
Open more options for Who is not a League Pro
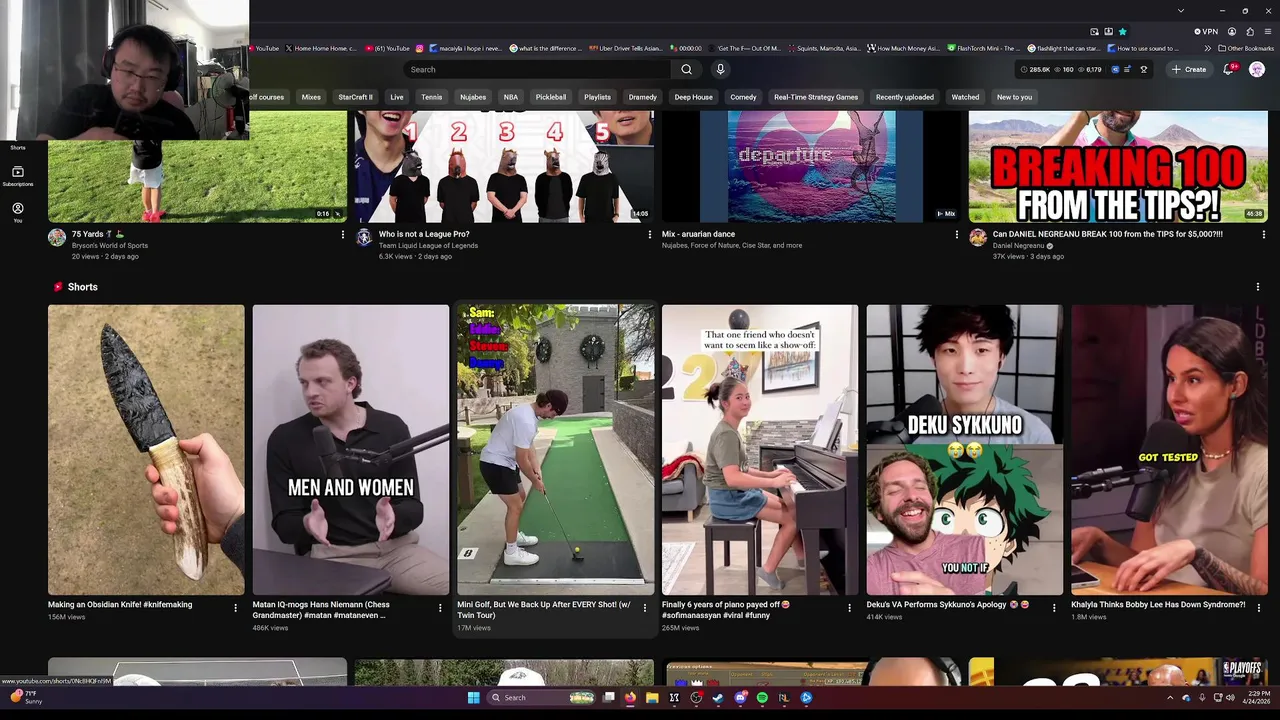[x=650, y=235]
